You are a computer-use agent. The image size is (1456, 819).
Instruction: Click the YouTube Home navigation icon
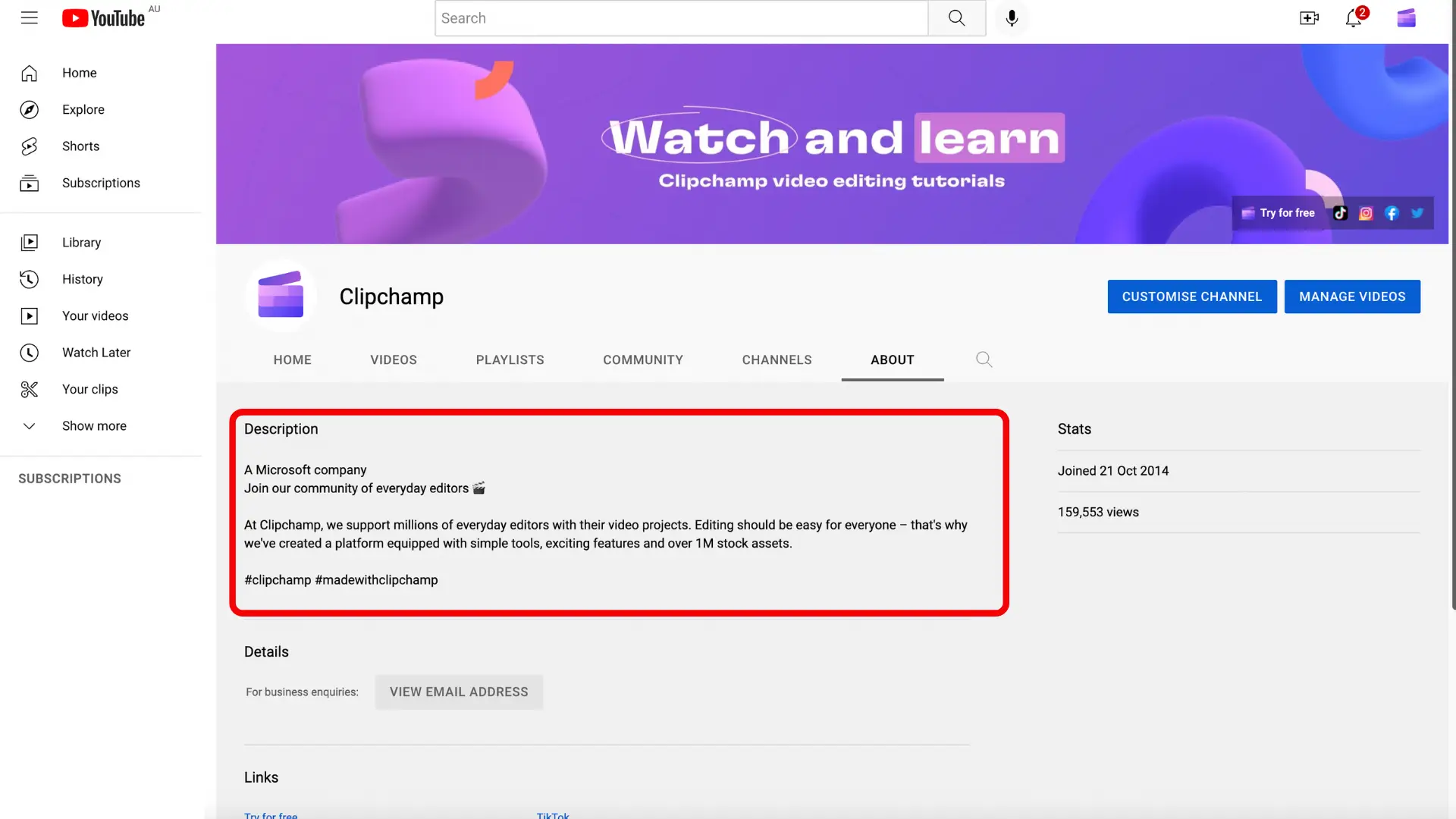(29, 72)
